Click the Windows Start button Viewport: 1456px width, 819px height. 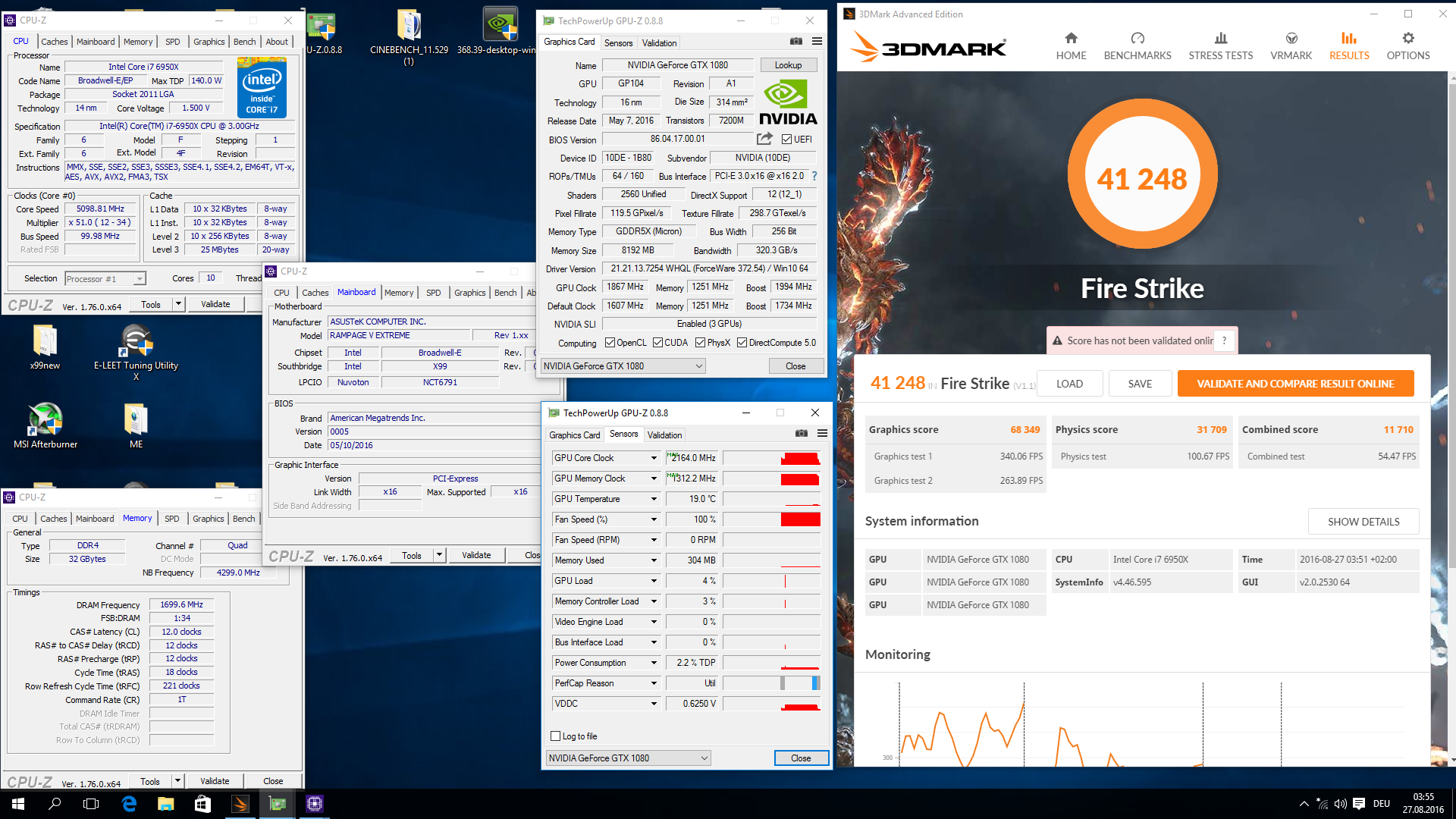pos(18,804)
